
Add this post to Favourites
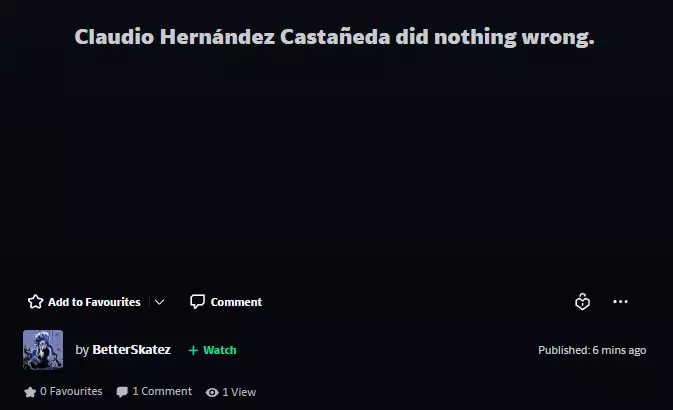pyautogui.click(x=84, y=302)
